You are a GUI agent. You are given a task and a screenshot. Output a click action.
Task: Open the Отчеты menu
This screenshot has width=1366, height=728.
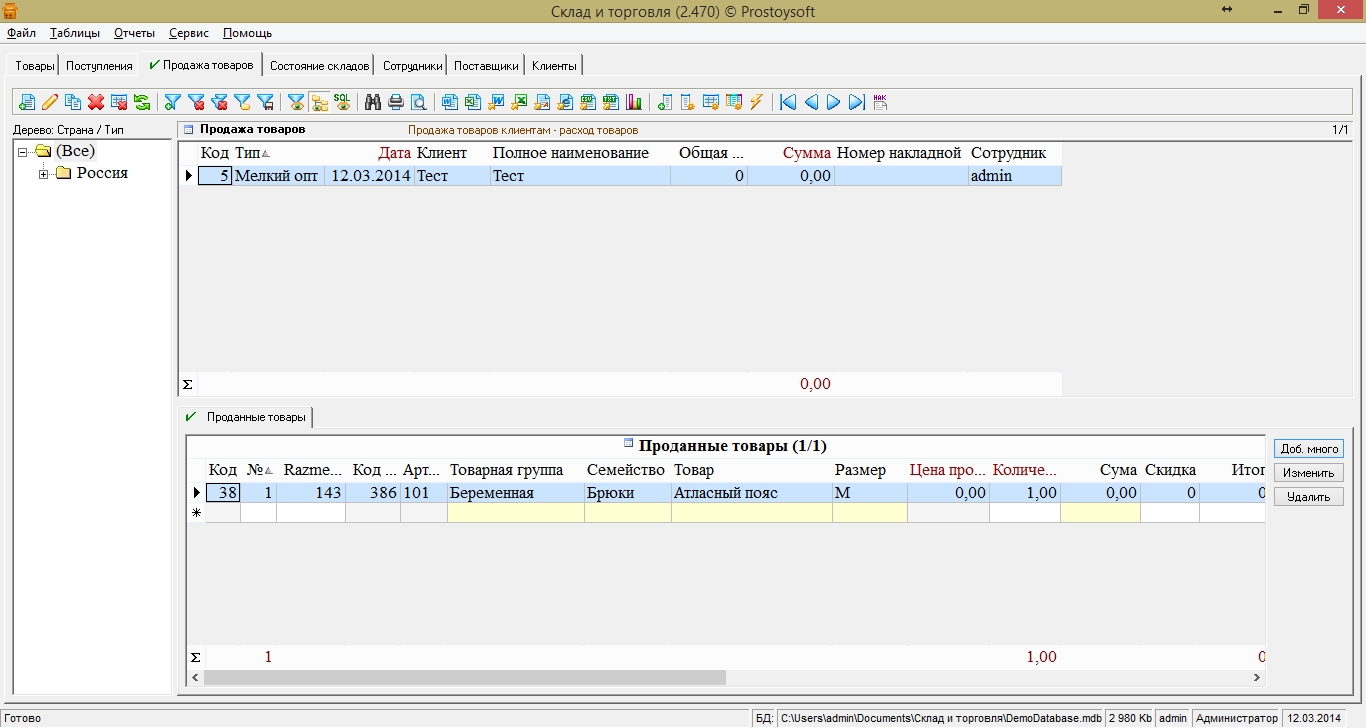[x=134, y=33]
